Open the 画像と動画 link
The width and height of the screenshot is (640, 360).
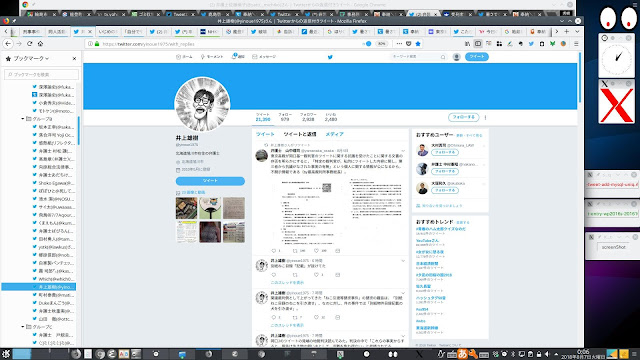193,192
